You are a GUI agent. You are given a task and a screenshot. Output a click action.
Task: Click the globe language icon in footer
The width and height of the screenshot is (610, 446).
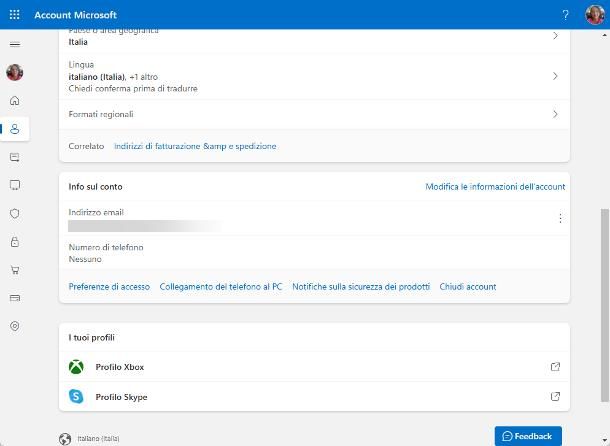click(x=65, y=439)
